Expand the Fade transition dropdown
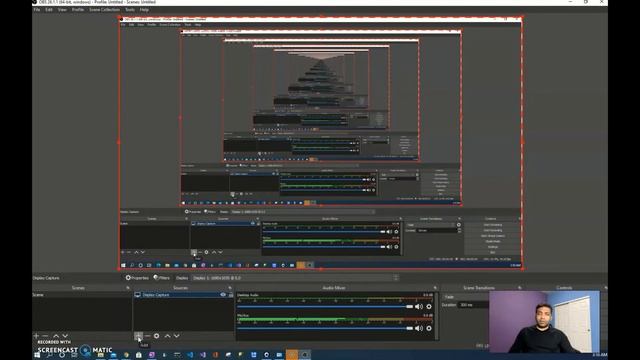This screenshot has width=640, height=360. pos(466,297)
